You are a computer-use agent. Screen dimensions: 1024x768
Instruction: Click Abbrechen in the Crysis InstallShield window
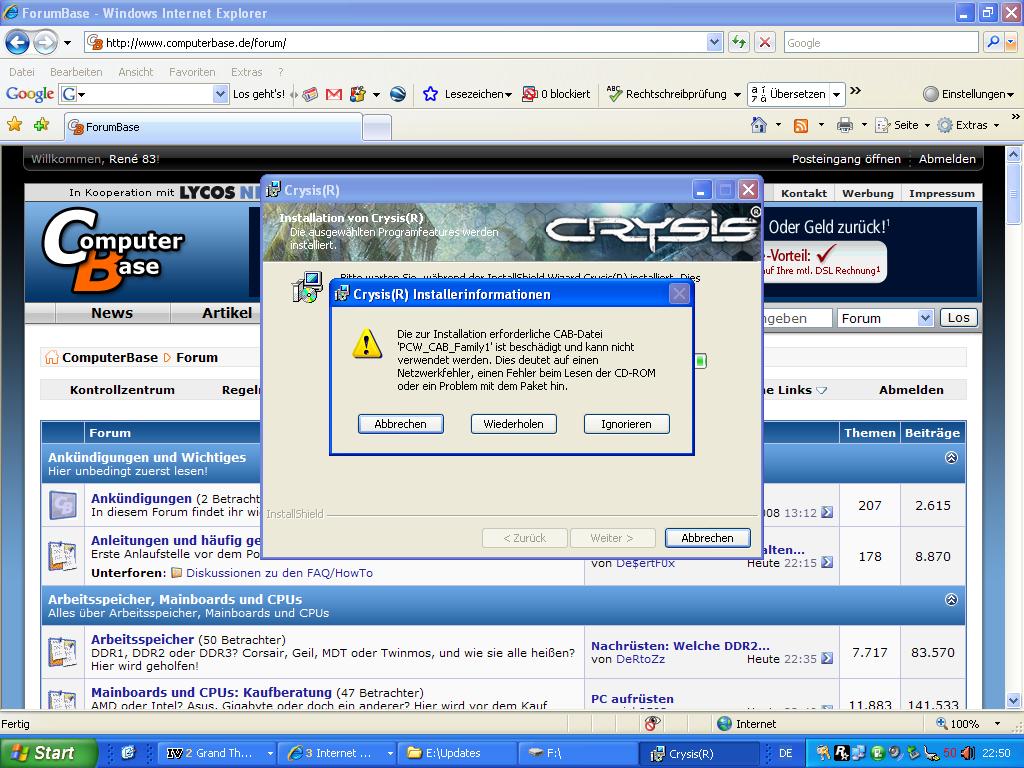(707, 538)
